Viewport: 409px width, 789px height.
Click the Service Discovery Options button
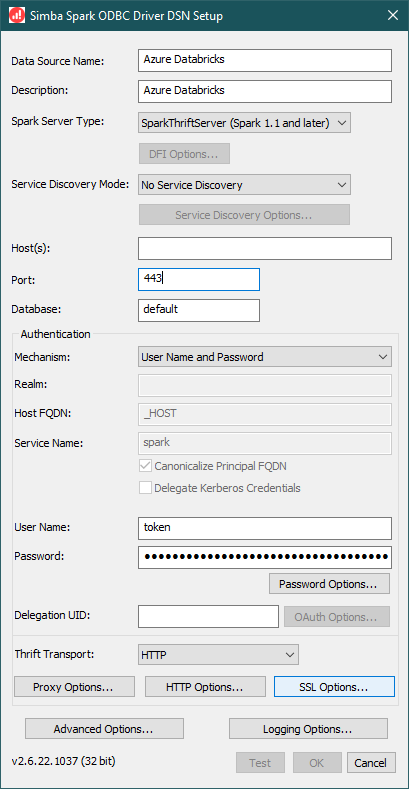244,215
